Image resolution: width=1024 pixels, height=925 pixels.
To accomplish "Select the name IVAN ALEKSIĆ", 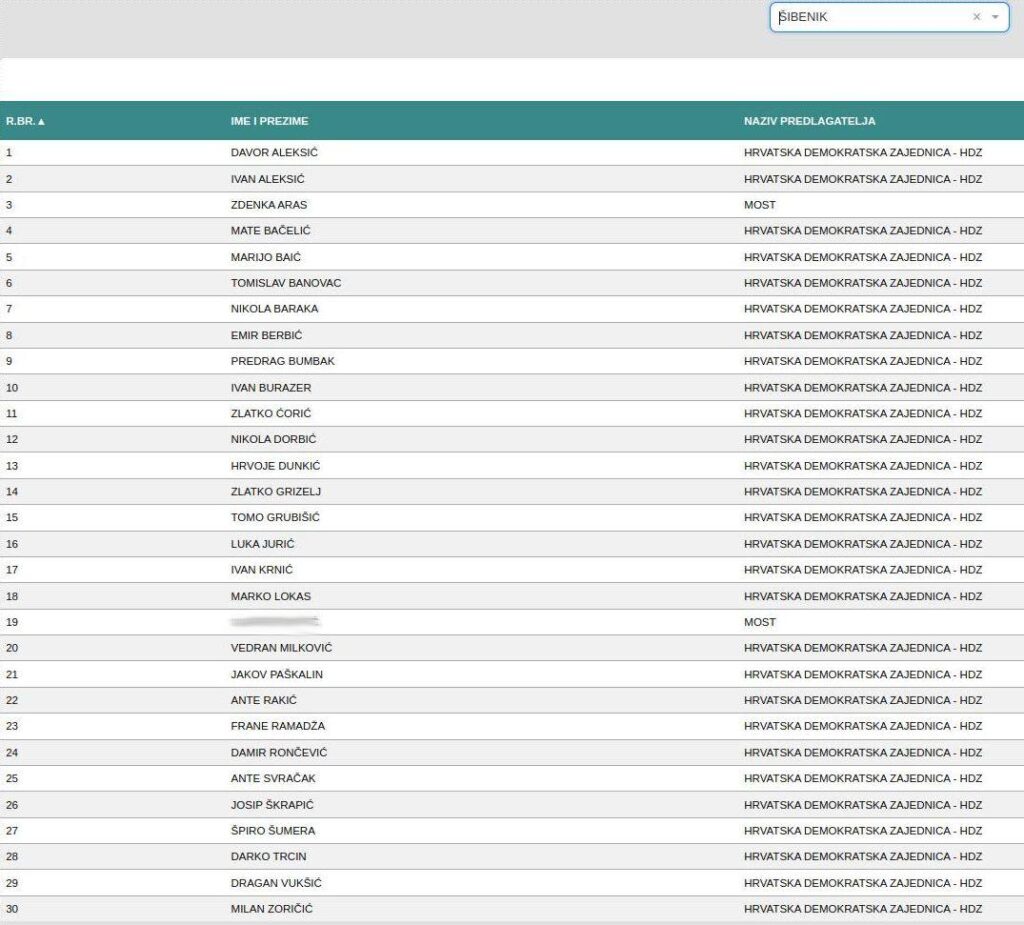I will pyautogui.click(x=267, y=178).
